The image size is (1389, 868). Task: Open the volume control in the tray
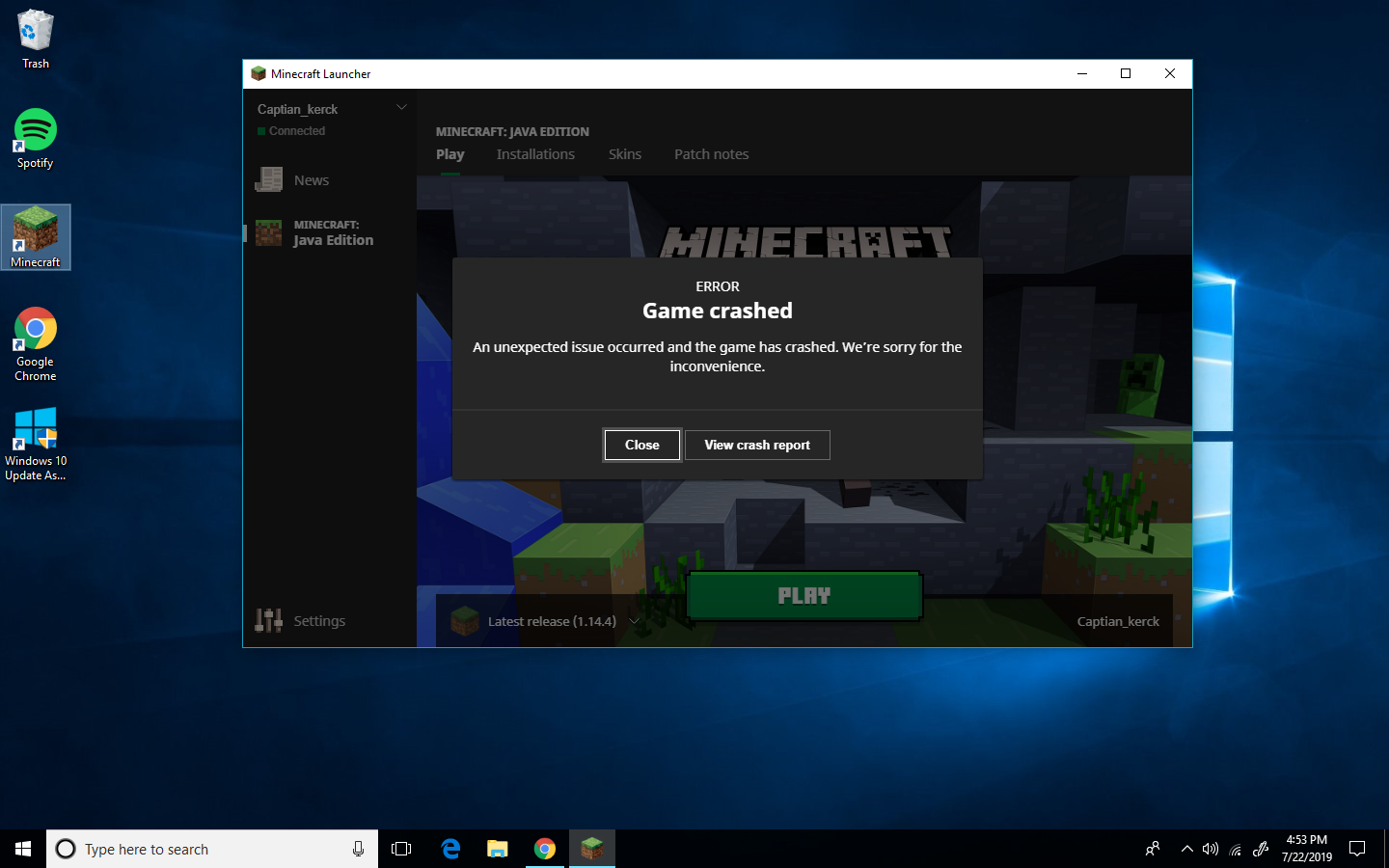(x=1211, y=849)
